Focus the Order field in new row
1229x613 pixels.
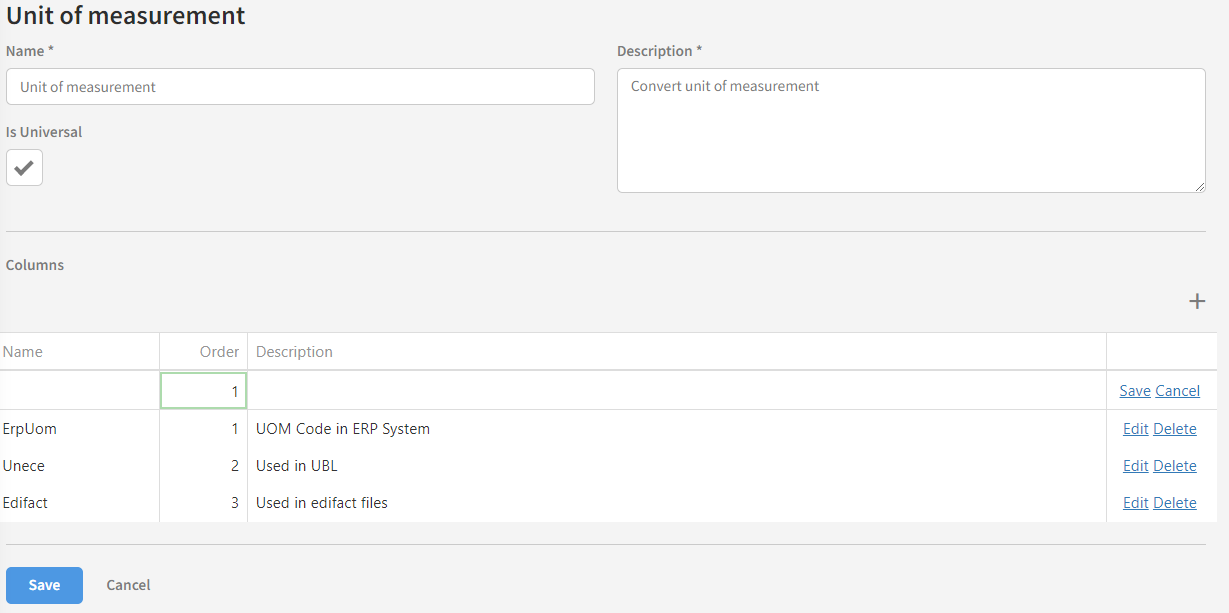[x=203, y=391]
